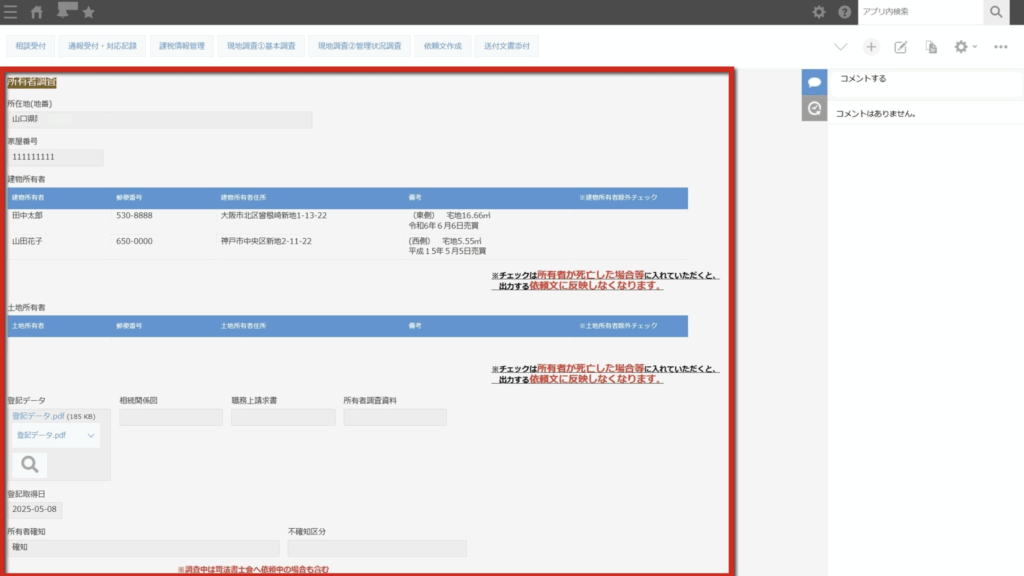Switch to 現地調査①基本調査 tab

pyautogui.click(x=261, y=46)
